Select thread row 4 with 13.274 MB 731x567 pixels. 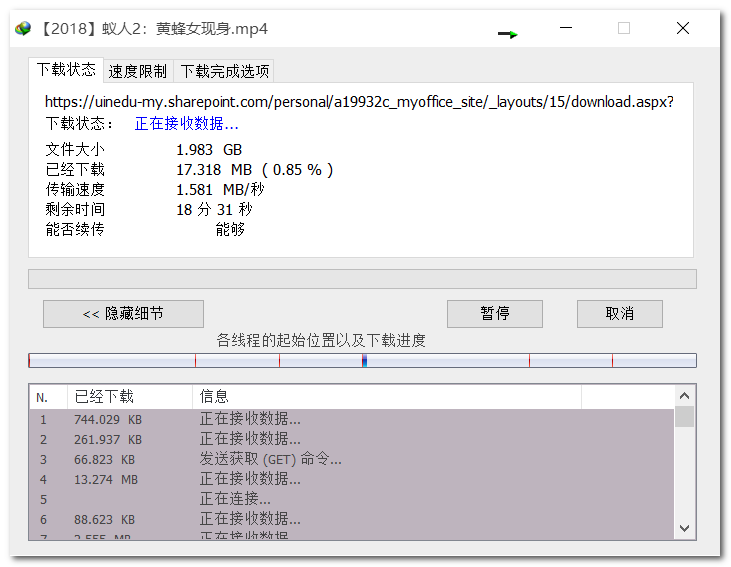click(352, 479)
